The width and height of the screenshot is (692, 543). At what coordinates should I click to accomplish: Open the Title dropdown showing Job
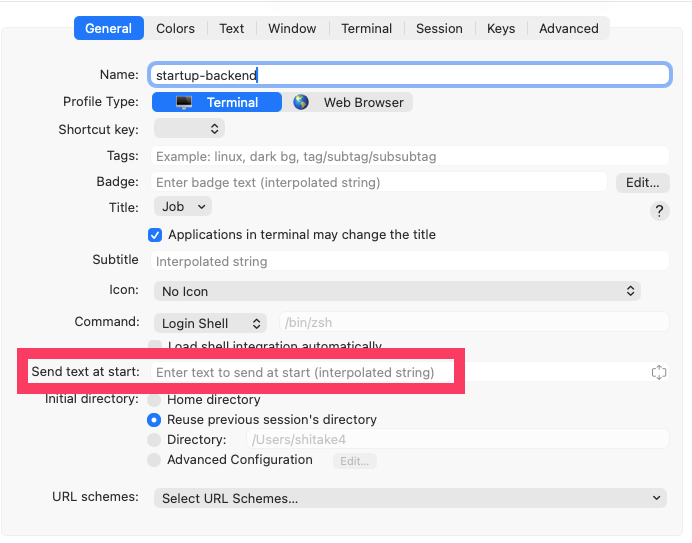pos(183,207)
